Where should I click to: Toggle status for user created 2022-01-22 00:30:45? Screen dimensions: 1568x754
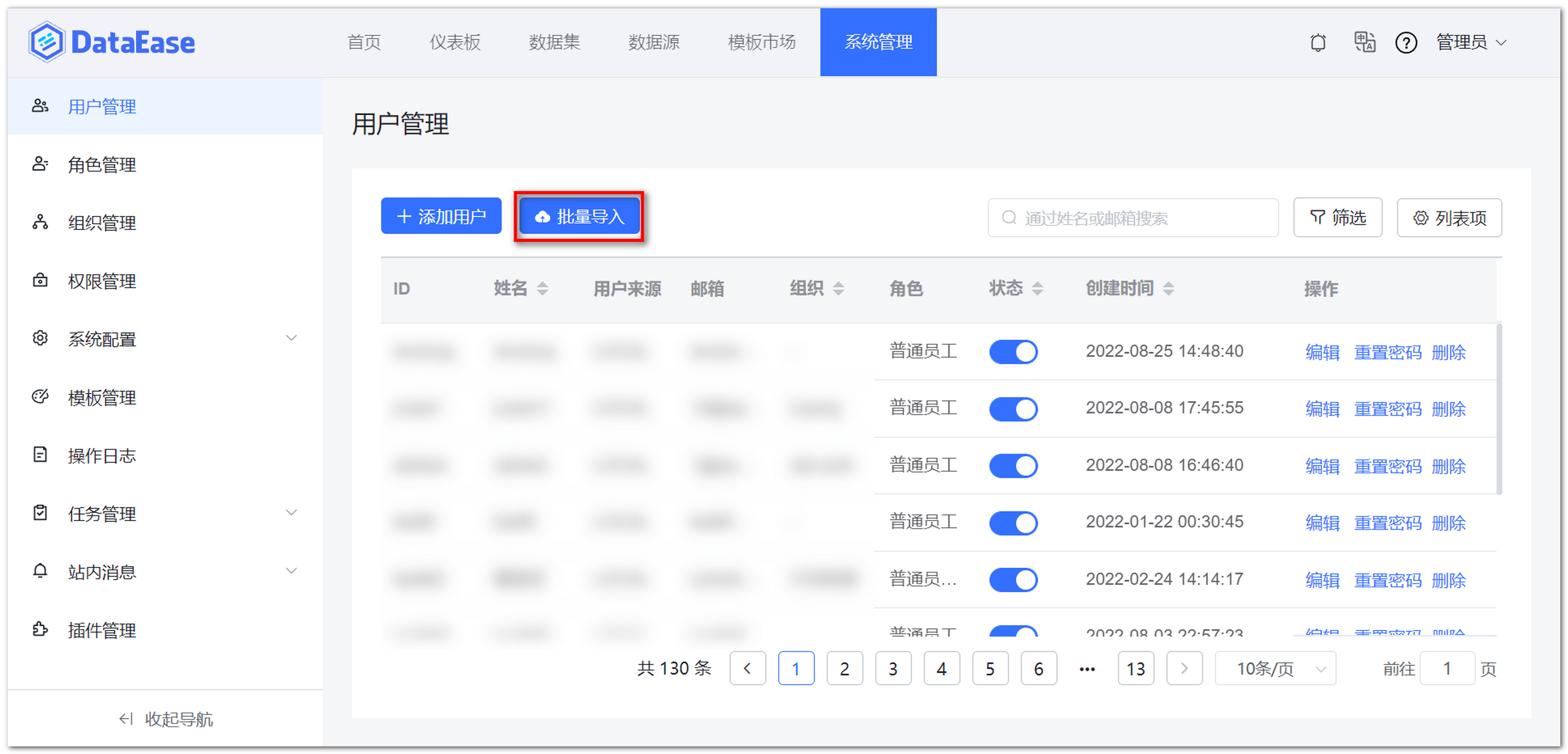coord(1014,522)
